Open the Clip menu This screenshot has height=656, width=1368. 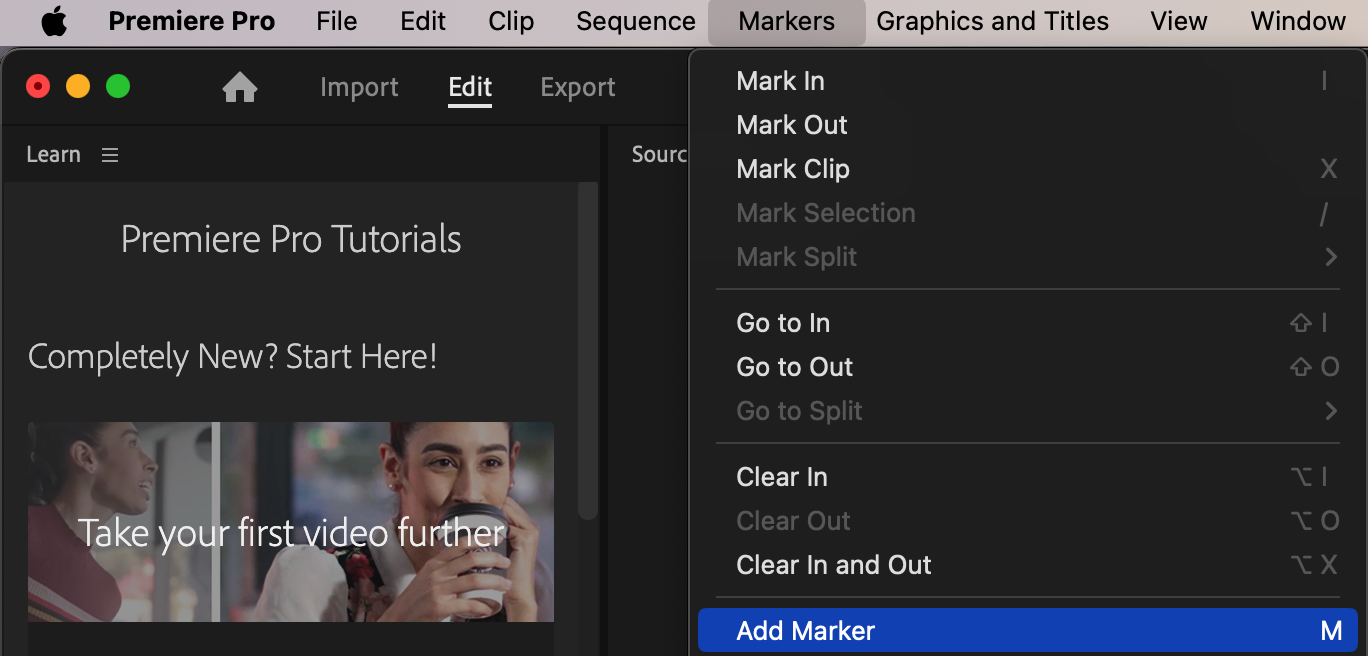point(511,21)
